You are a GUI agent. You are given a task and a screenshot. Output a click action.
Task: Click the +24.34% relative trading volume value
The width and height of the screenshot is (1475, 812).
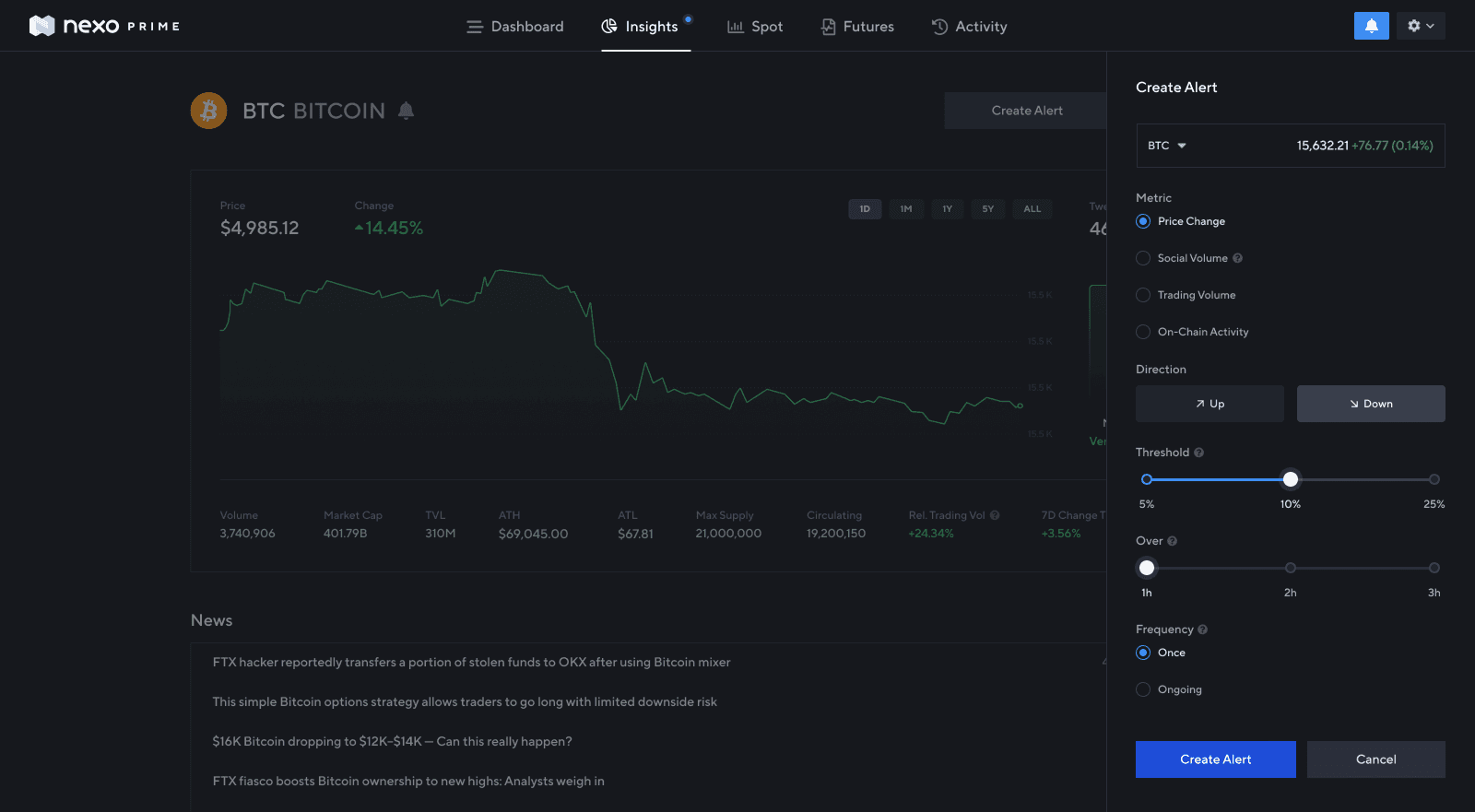(931, 534)
